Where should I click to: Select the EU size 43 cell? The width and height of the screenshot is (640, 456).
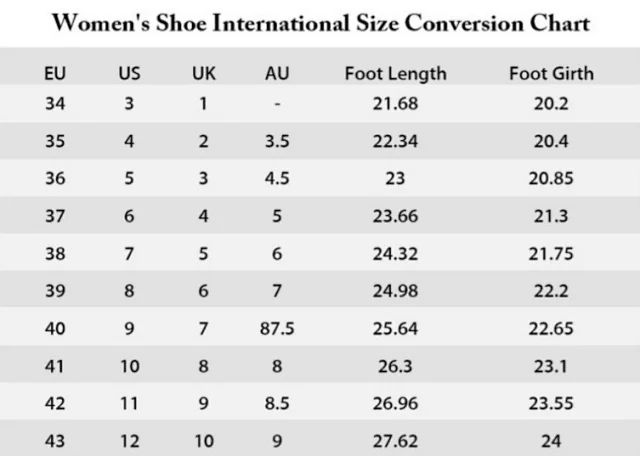[56, 440]
